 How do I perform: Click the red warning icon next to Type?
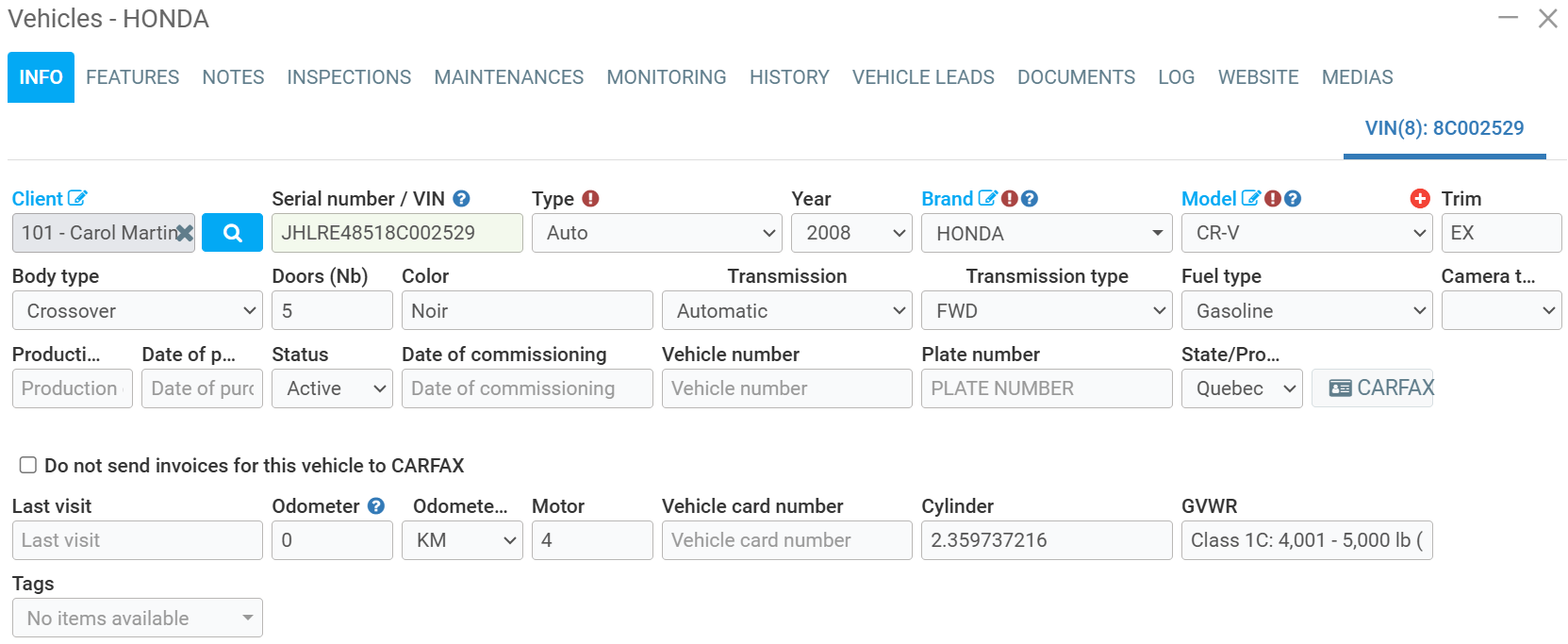click(590, 198)
